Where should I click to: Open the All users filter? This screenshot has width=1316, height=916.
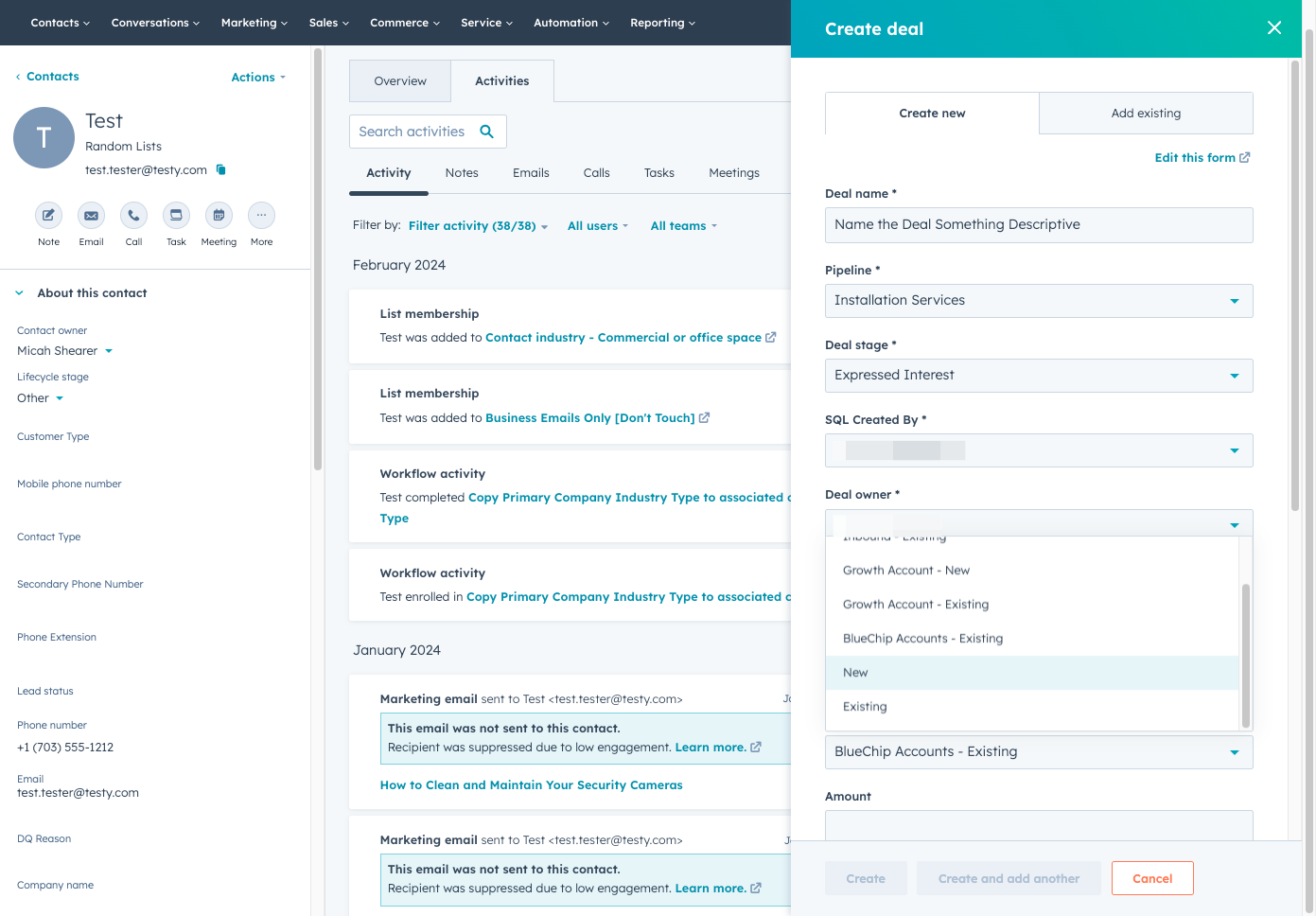[x=597, y=226]
